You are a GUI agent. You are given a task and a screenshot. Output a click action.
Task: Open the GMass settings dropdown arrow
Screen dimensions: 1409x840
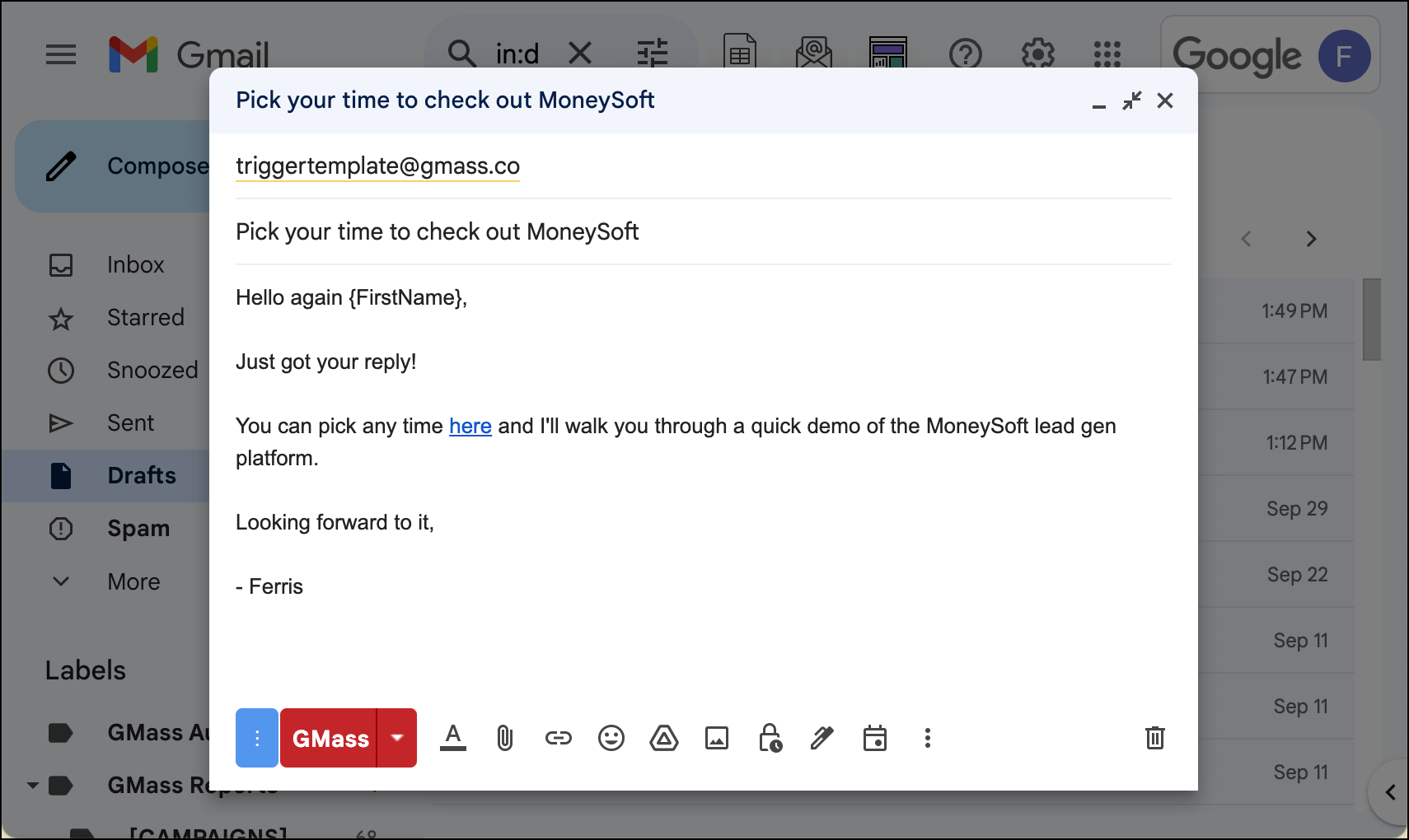tap(397, 738)
